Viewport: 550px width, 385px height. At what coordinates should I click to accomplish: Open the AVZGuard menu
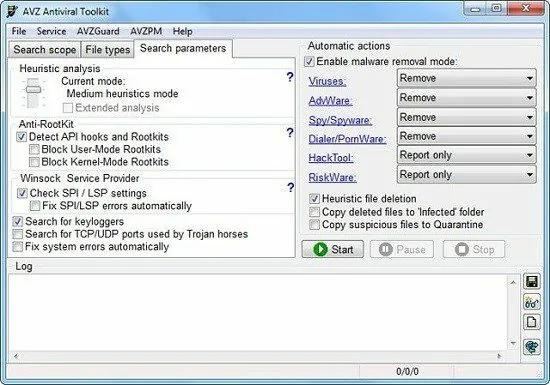coord(98,31)
